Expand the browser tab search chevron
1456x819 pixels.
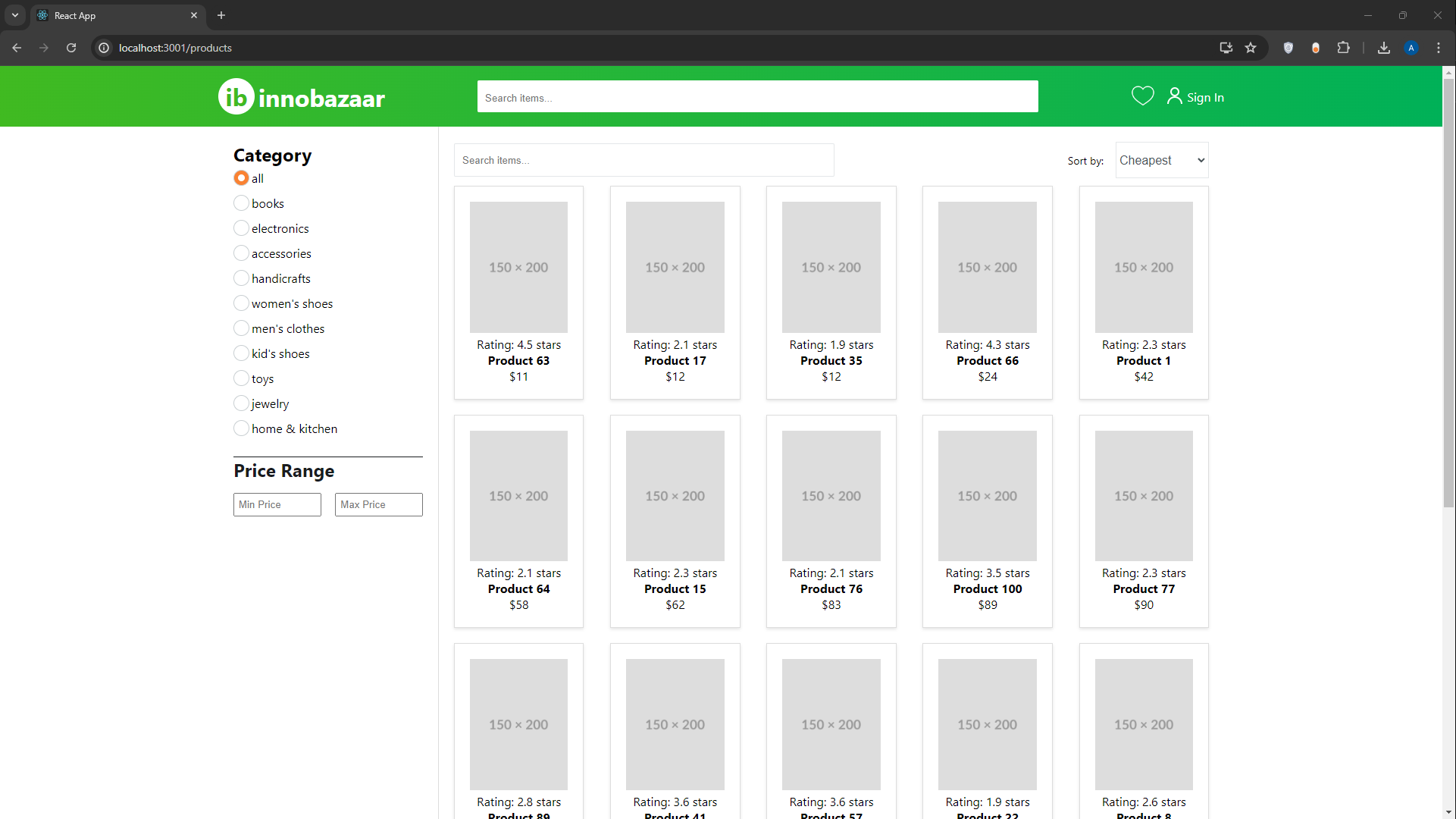[15, 15]
